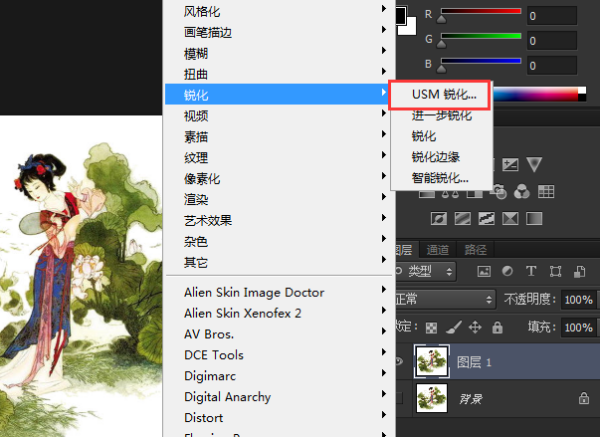Switch to the 通道 tab
Image resolution: width=600 pixels, height=437 pixels.
(437, 250)
